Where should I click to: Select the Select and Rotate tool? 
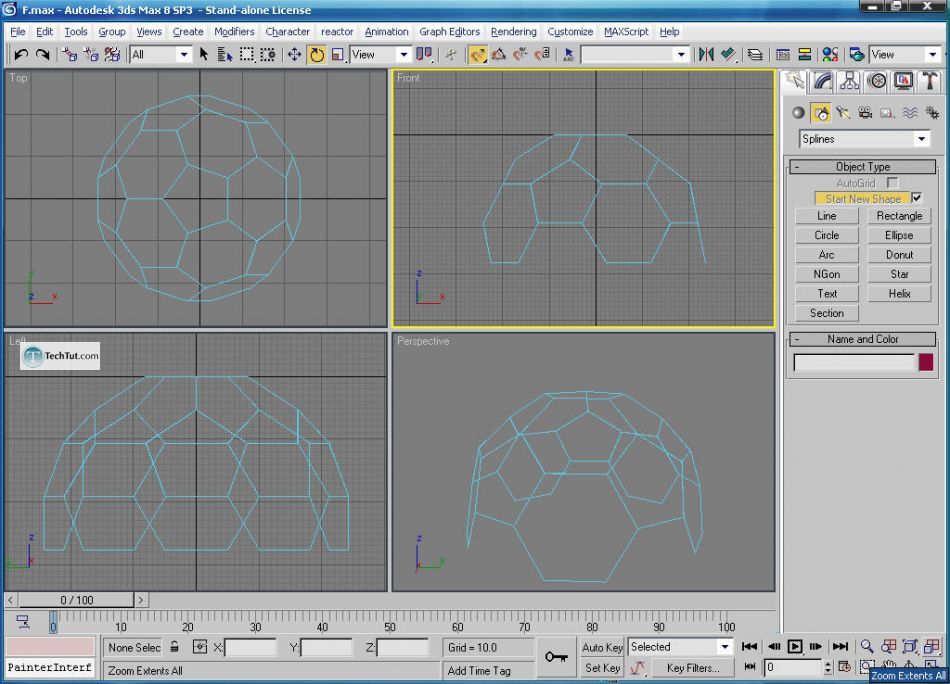tap(317, 55)
